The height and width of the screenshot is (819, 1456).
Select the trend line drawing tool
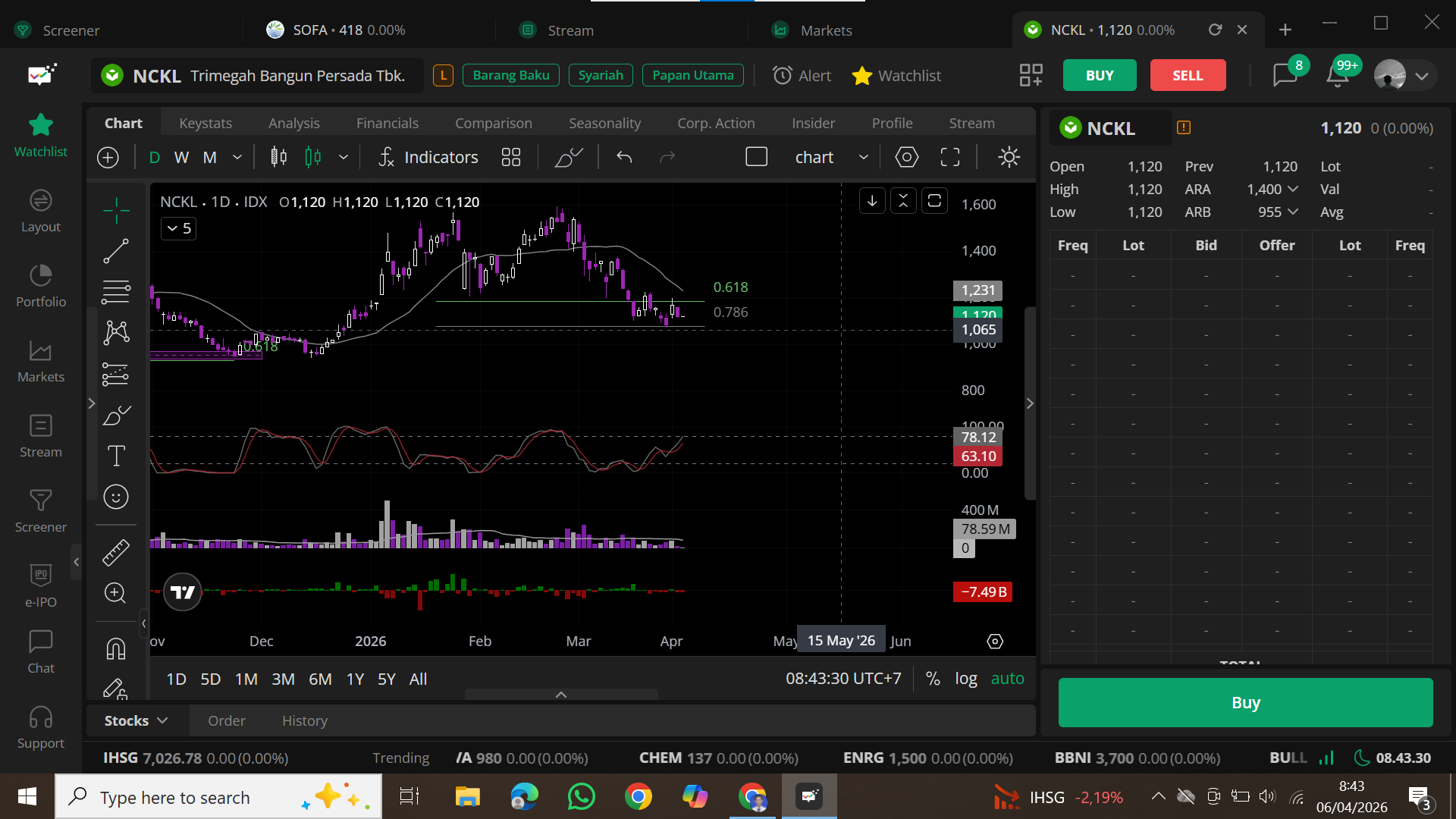point(116,251)
